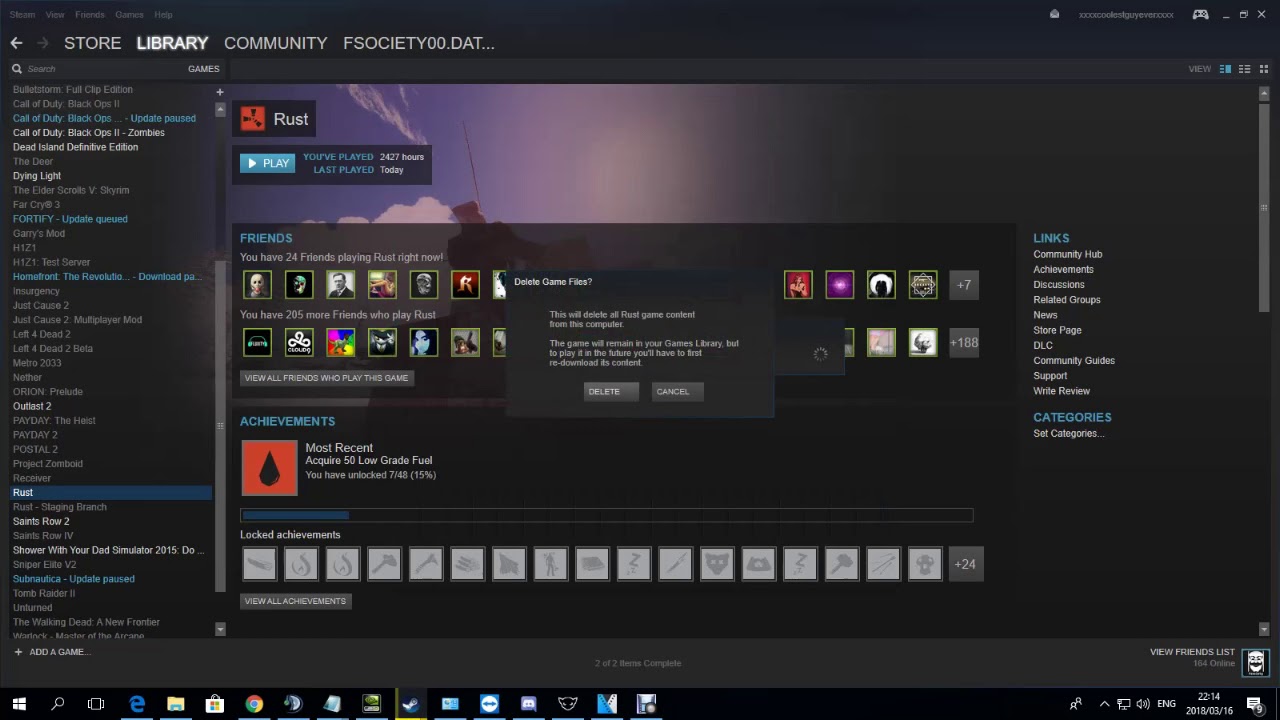Open the FSOCIETY00.DAT profile tab
This screenshot has width=1280, height=720.
pos(419,43)
